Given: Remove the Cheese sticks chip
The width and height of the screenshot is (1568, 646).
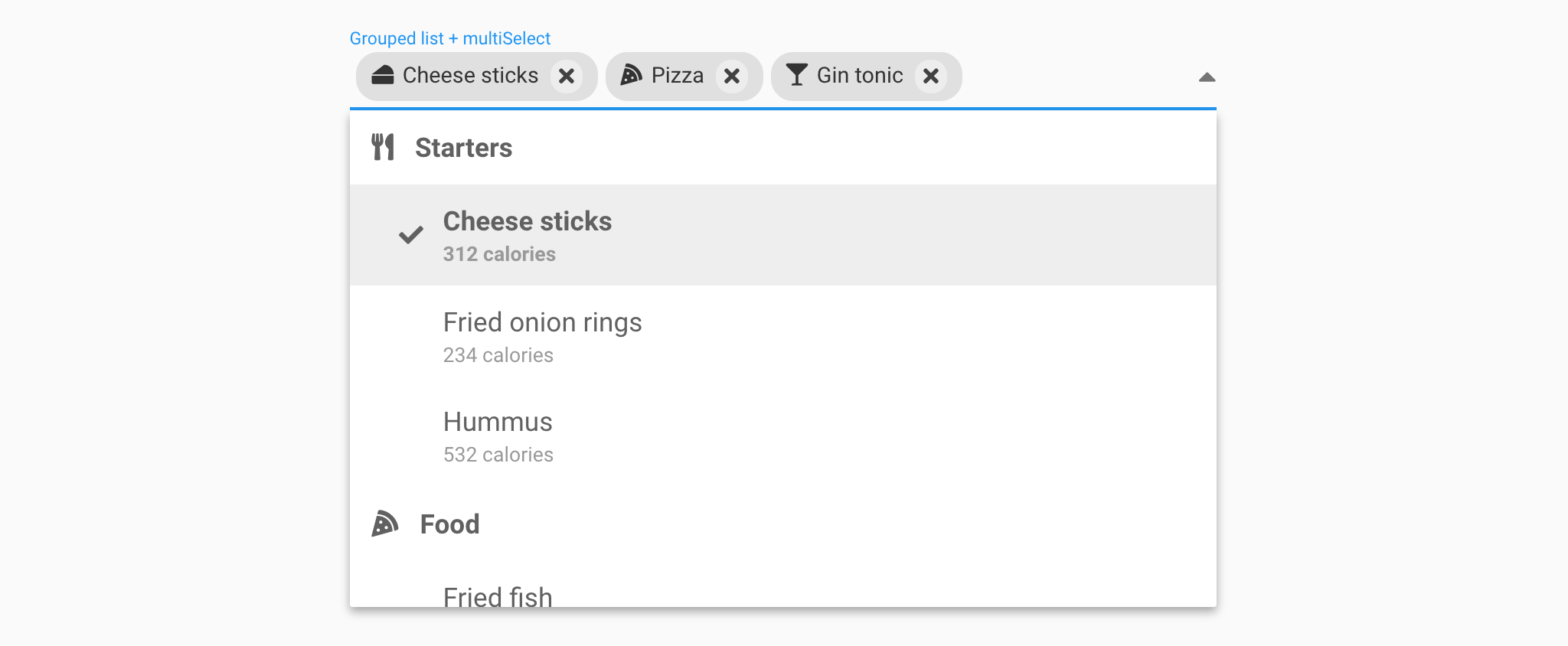Looking at the screenshot, I should (x=567, y=76).
